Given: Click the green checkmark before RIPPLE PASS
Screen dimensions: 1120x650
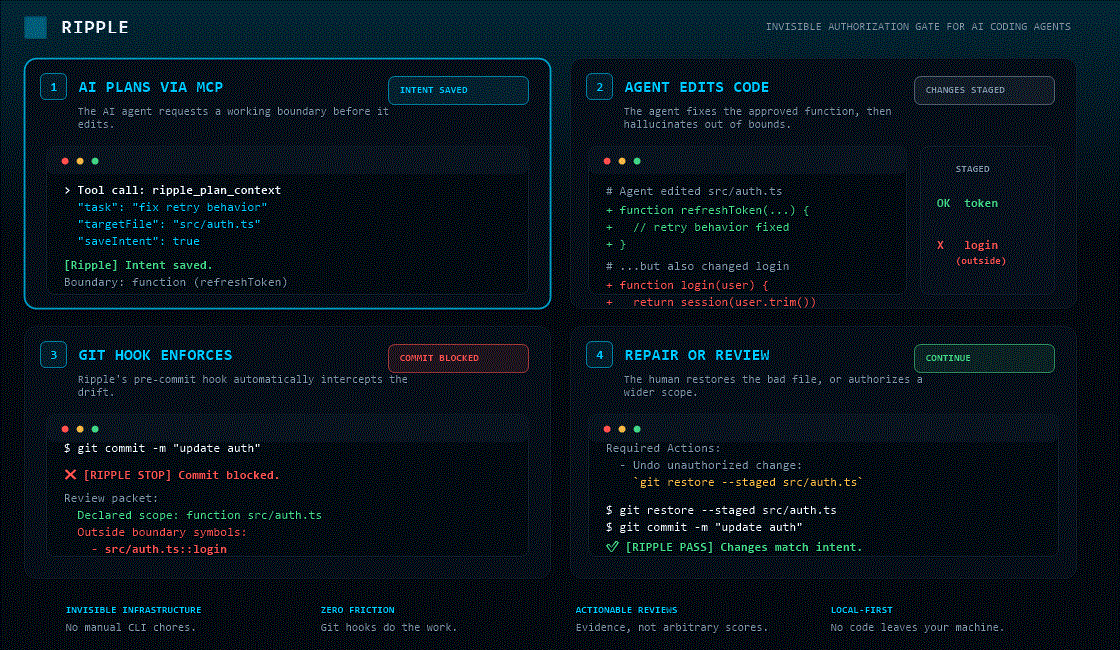Looking at the screenshot, I should pyautogui.click(x=612, y=547).
